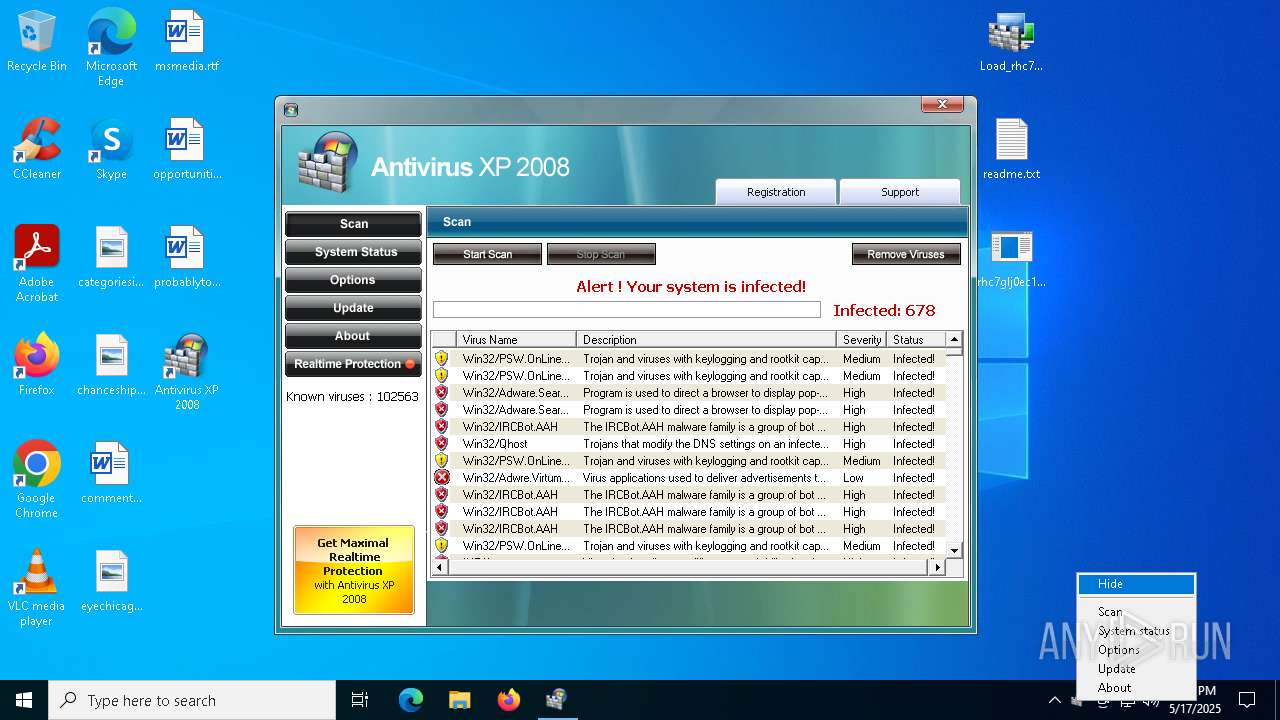This screenshot has width=1280, height=720.
Task: Open Update in the sidebar
Action: pyautogui.click(x=353, y=308)
